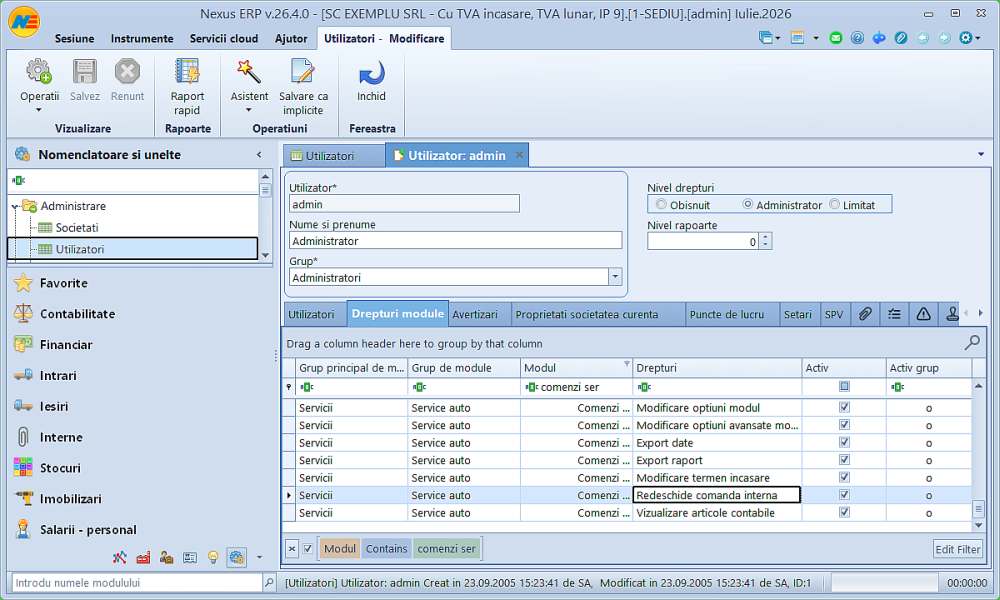This screenshot has height=600, width=1000.
Task: Toggle Activ for Redeschide comanda interna
Action: (x=844, y=494)
